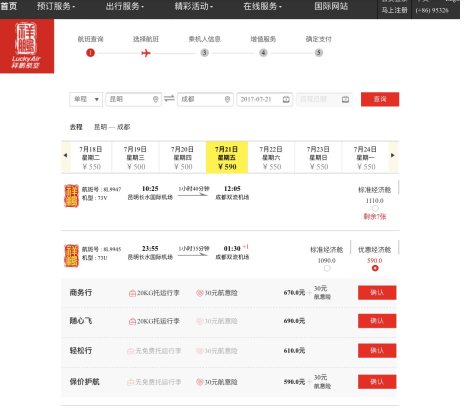464x414 pixels.
Task: Open 国际网站 in top navigation
Action: 331,6
